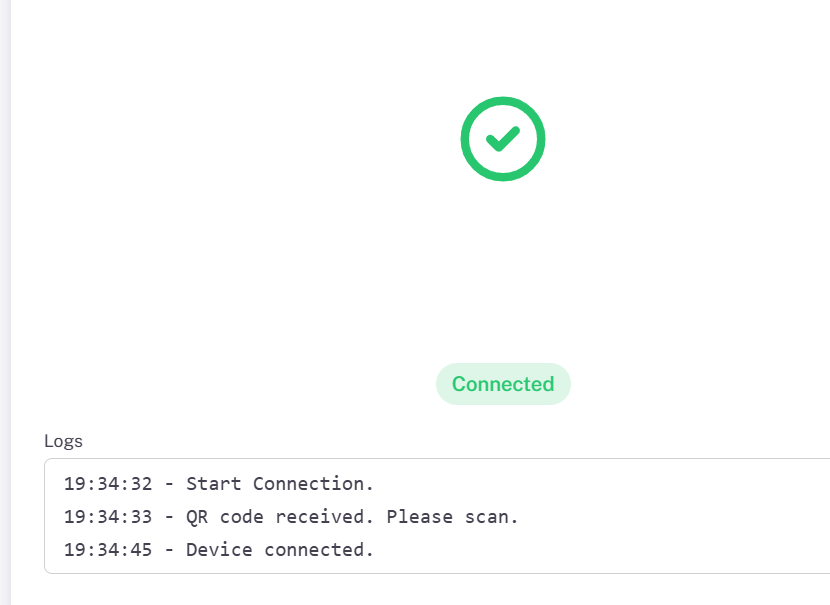
Task: Click the word "code" in the logs
Action: pyautogui.click(x=241, y=517)
